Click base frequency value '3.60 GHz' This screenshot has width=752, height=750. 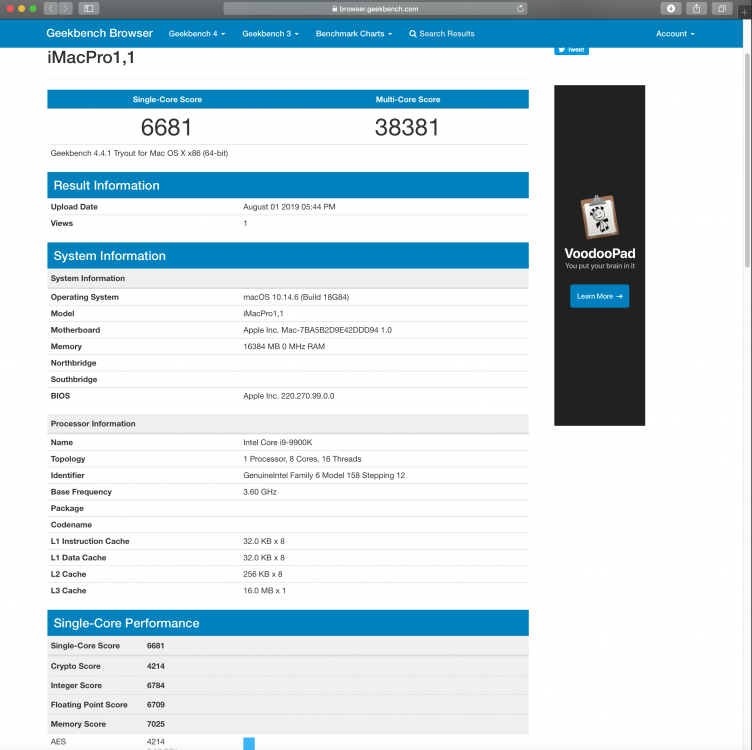259,492
